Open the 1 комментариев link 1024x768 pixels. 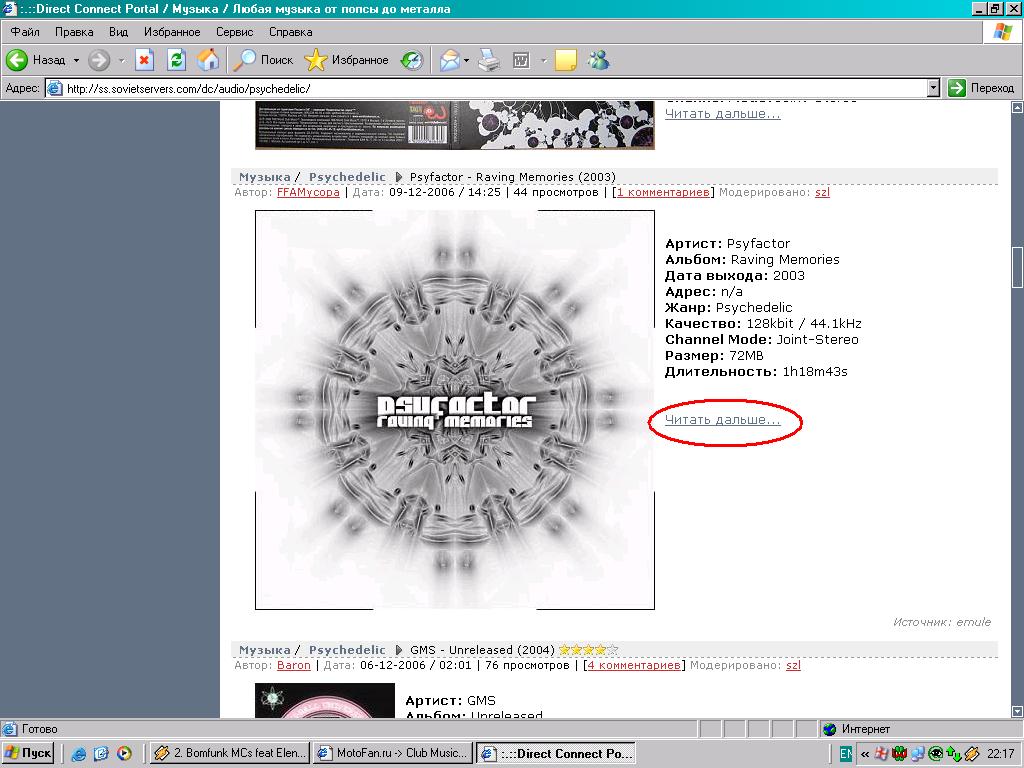point(663,193)
